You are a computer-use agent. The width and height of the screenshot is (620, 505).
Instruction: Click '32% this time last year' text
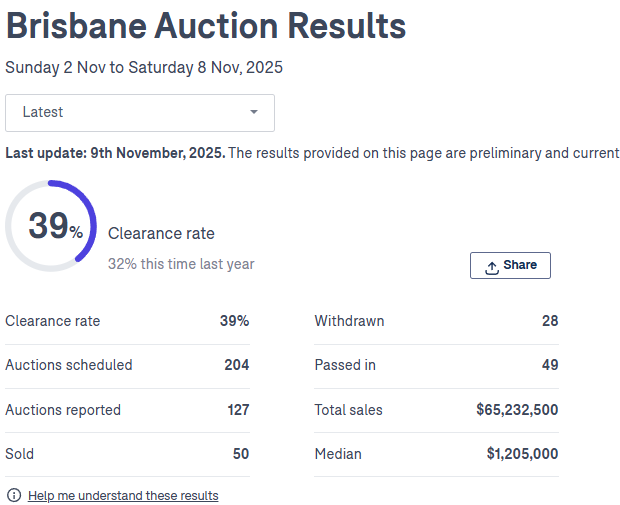(181, 264)
